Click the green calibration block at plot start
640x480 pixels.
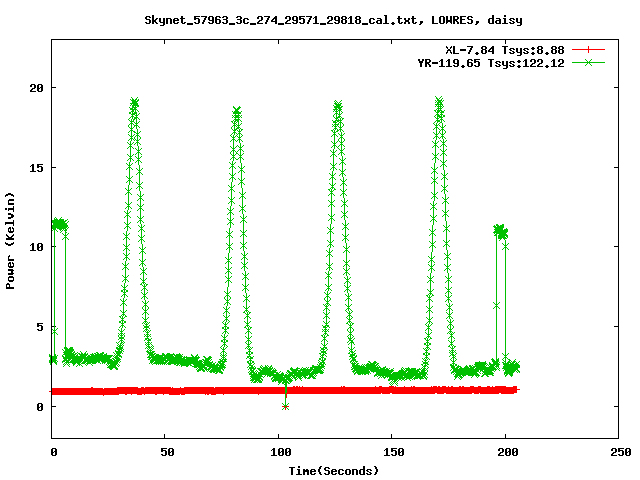60,224
